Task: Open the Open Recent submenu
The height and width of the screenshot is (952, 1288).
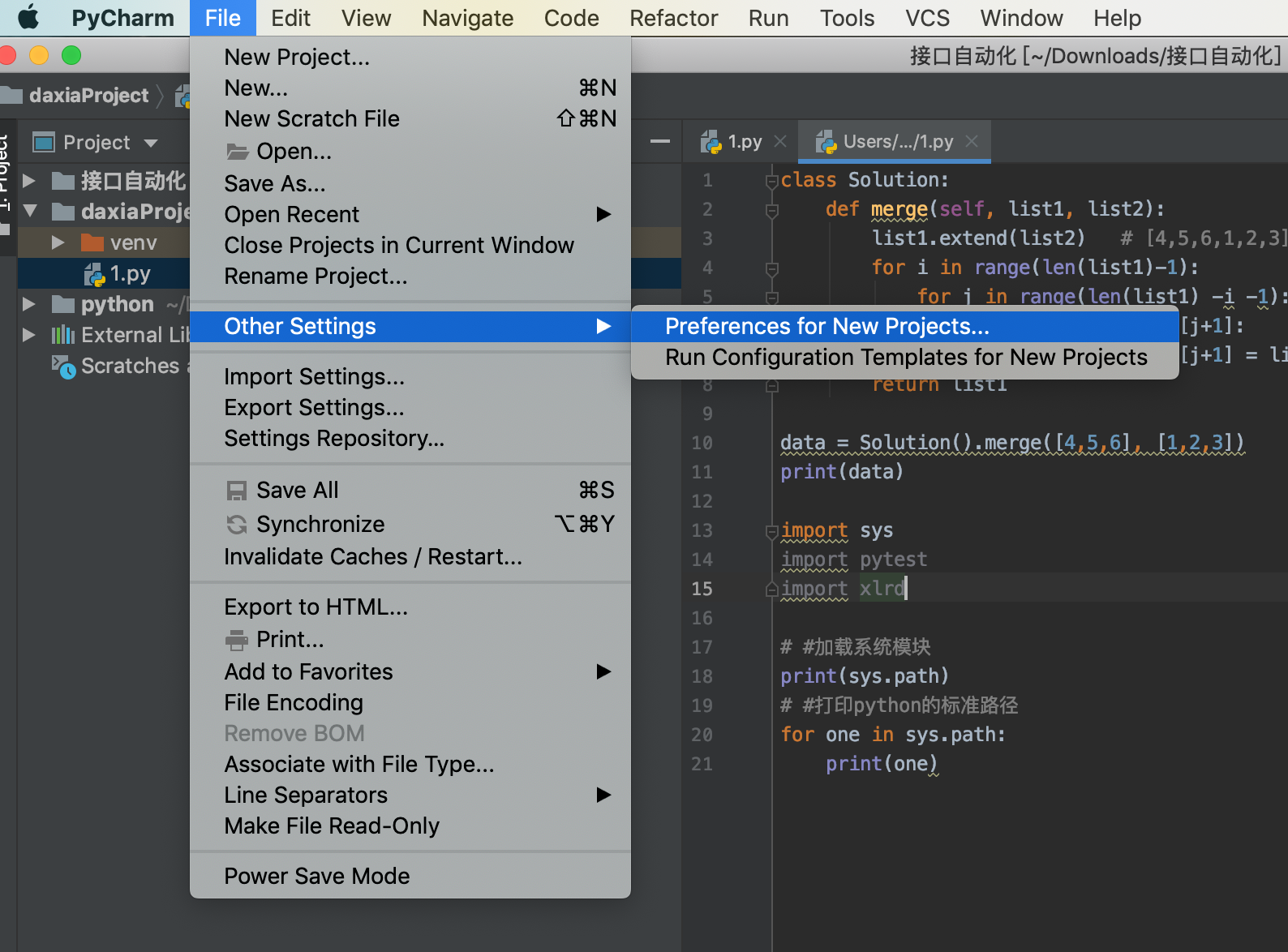Action: pyautogui.click(x=410, y=215)
